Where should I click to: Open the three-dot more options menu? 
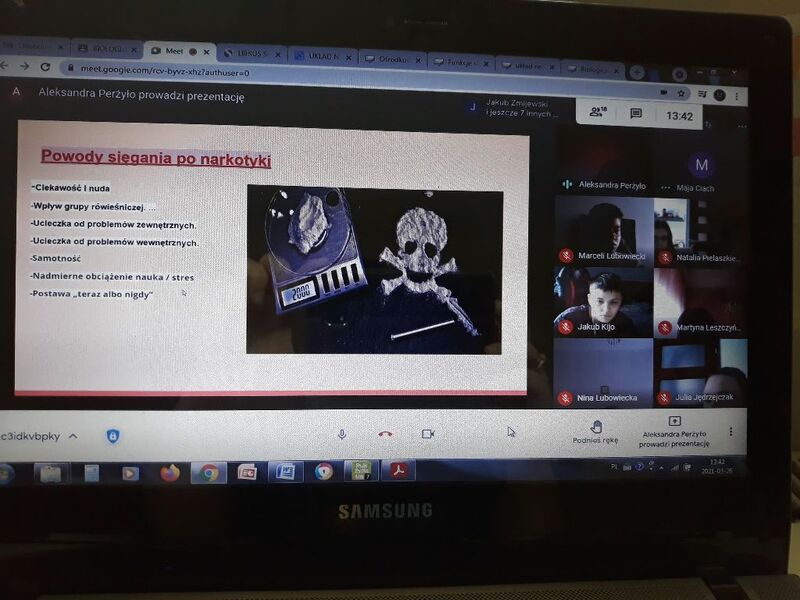pyautogui.click(x=731, y=432)
